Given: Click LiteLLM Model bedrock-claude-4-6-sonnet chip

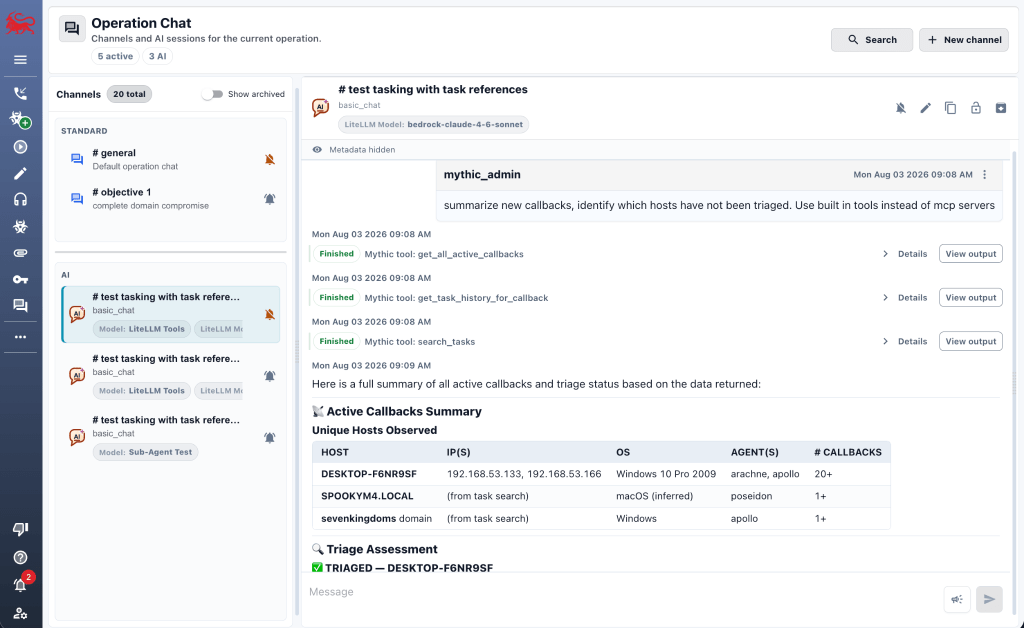Looking at the screenshot, I should 434,125.
